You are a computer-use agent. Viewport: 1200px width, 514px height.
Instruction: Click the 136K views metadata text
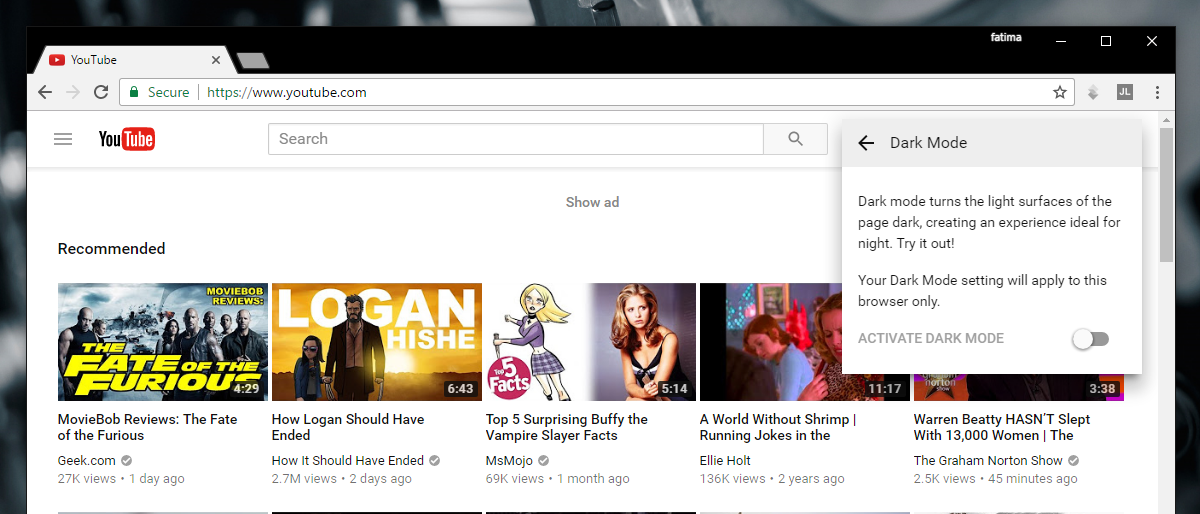pos(733,479)
